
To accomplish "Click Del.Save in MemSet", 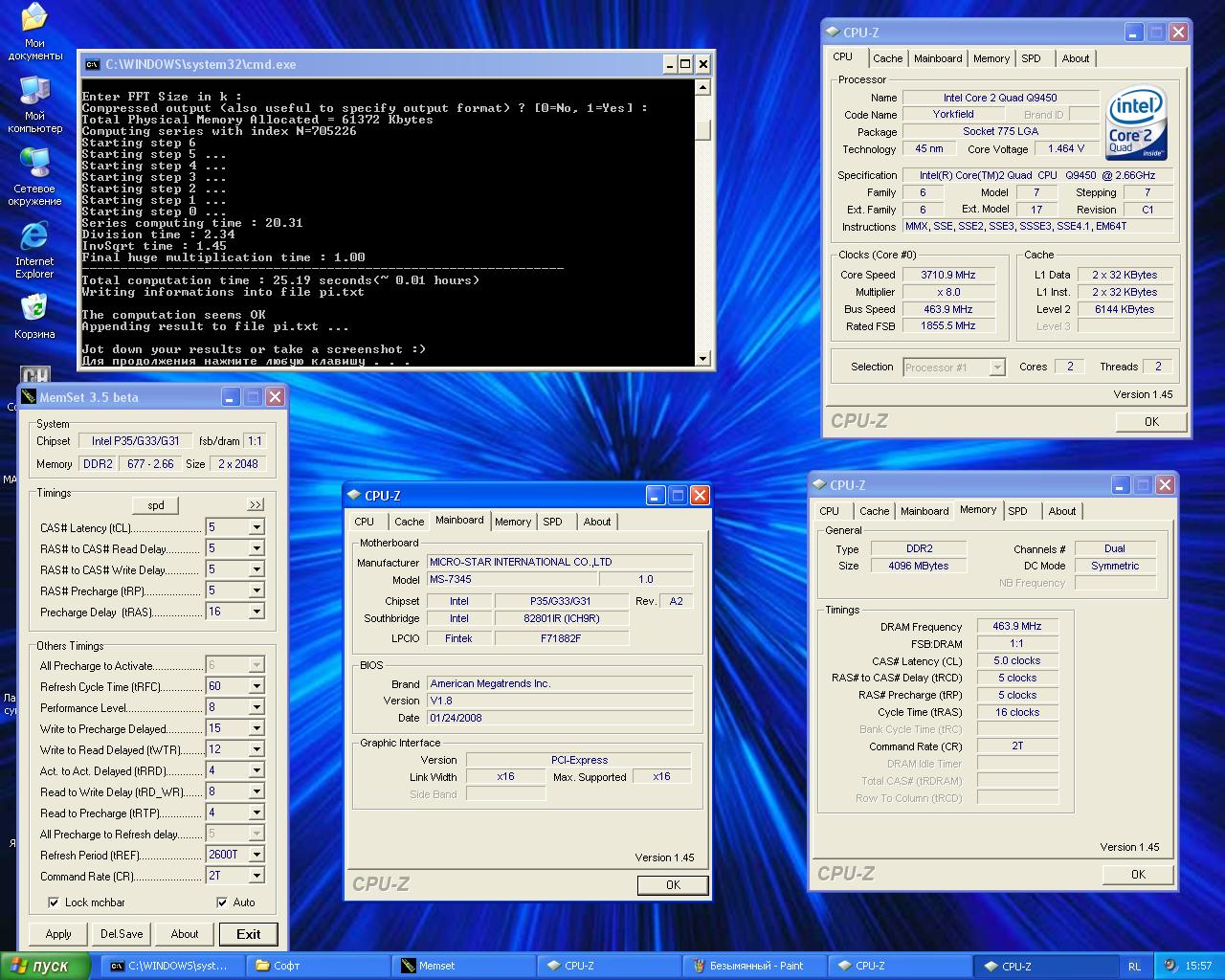I will coord(122,934).
